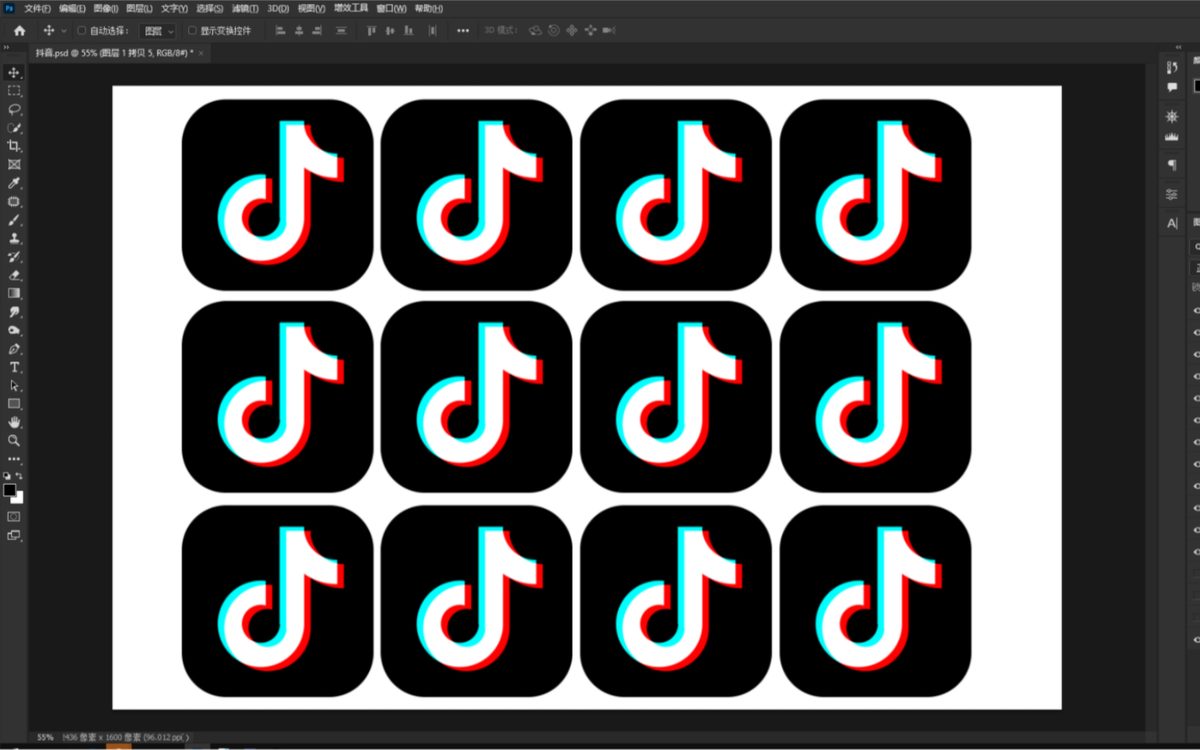Align vertical centers in options bar

(390, 31)
